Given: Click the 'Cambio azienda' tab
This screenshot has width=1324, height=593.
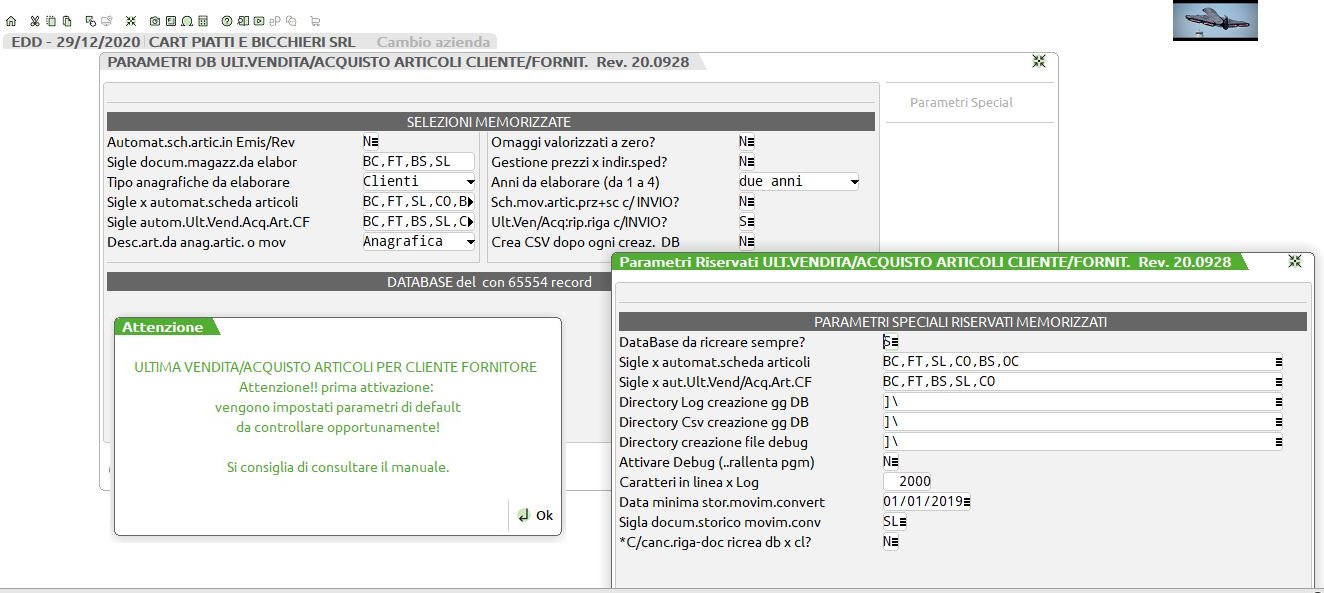Looking at the screenshot, I should pyautogui.click(x=433, y=42).
